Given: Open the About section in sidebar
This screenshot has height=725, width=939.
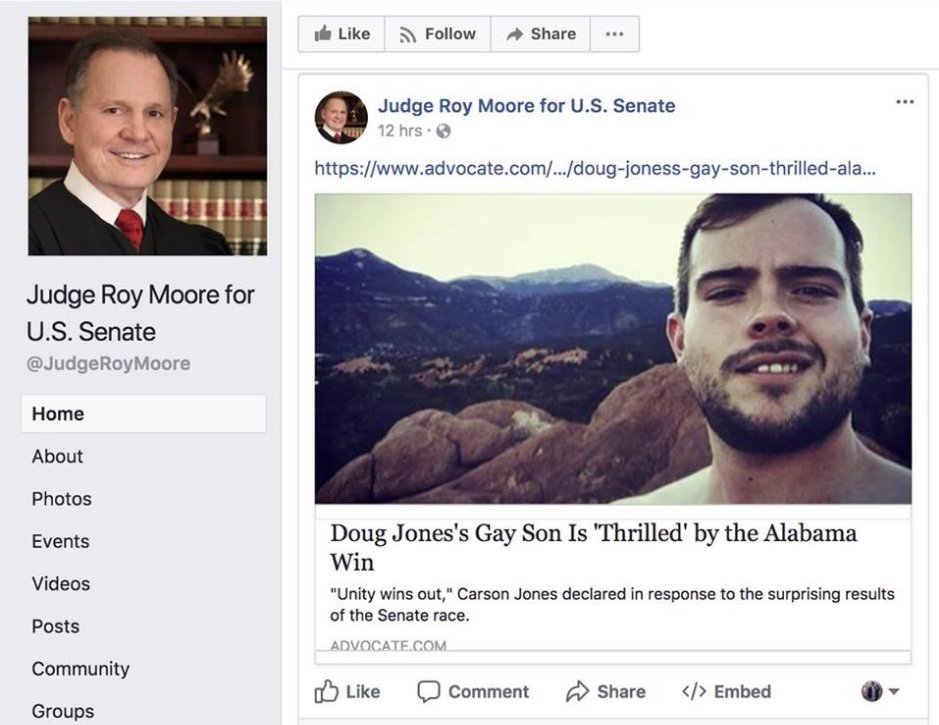Looking at the screenshot, I should [58, 456].
